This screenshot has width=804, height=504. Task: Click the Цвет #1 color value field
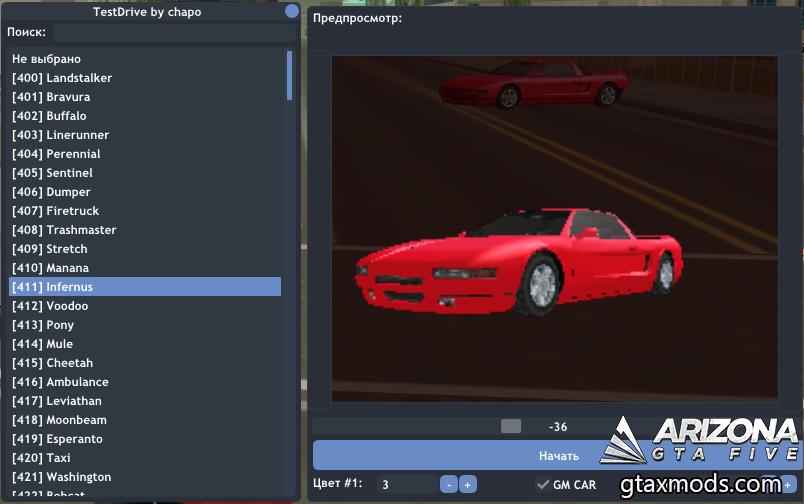click(x=407, y=484)
